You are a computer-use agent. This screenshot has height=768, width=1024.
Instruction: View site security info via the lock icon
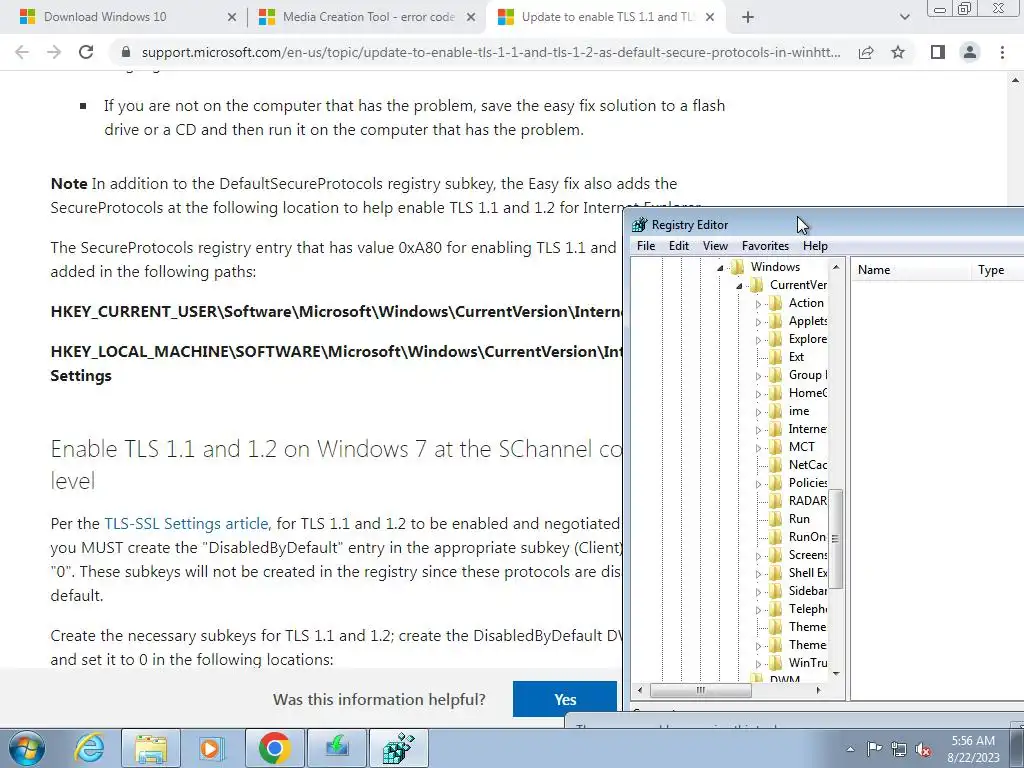pos(126,52)
